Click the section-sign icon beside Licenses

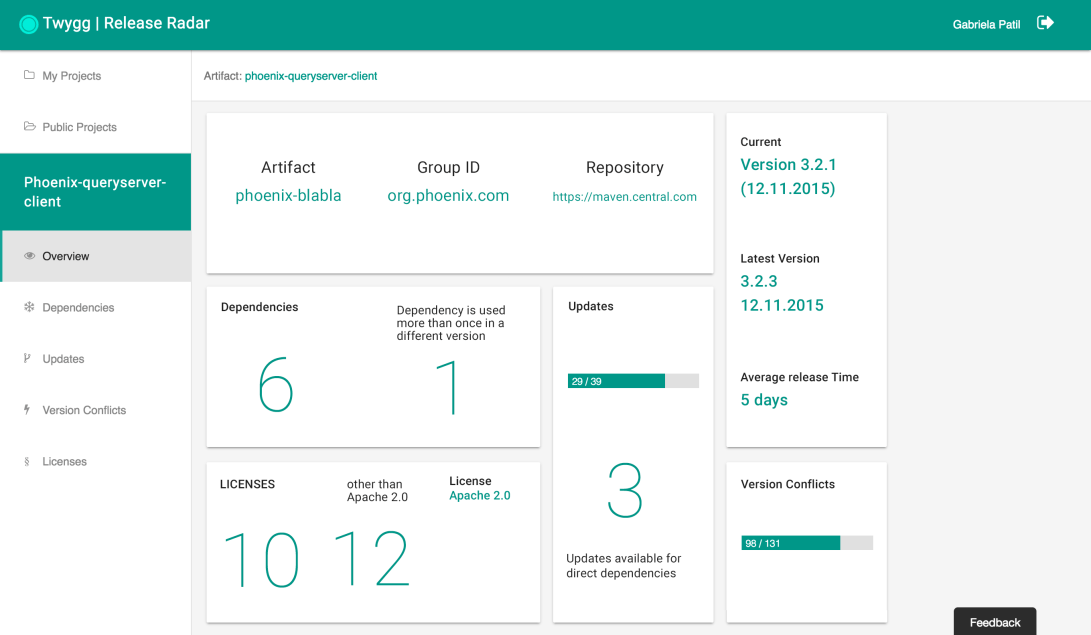(x=28, y=462)
